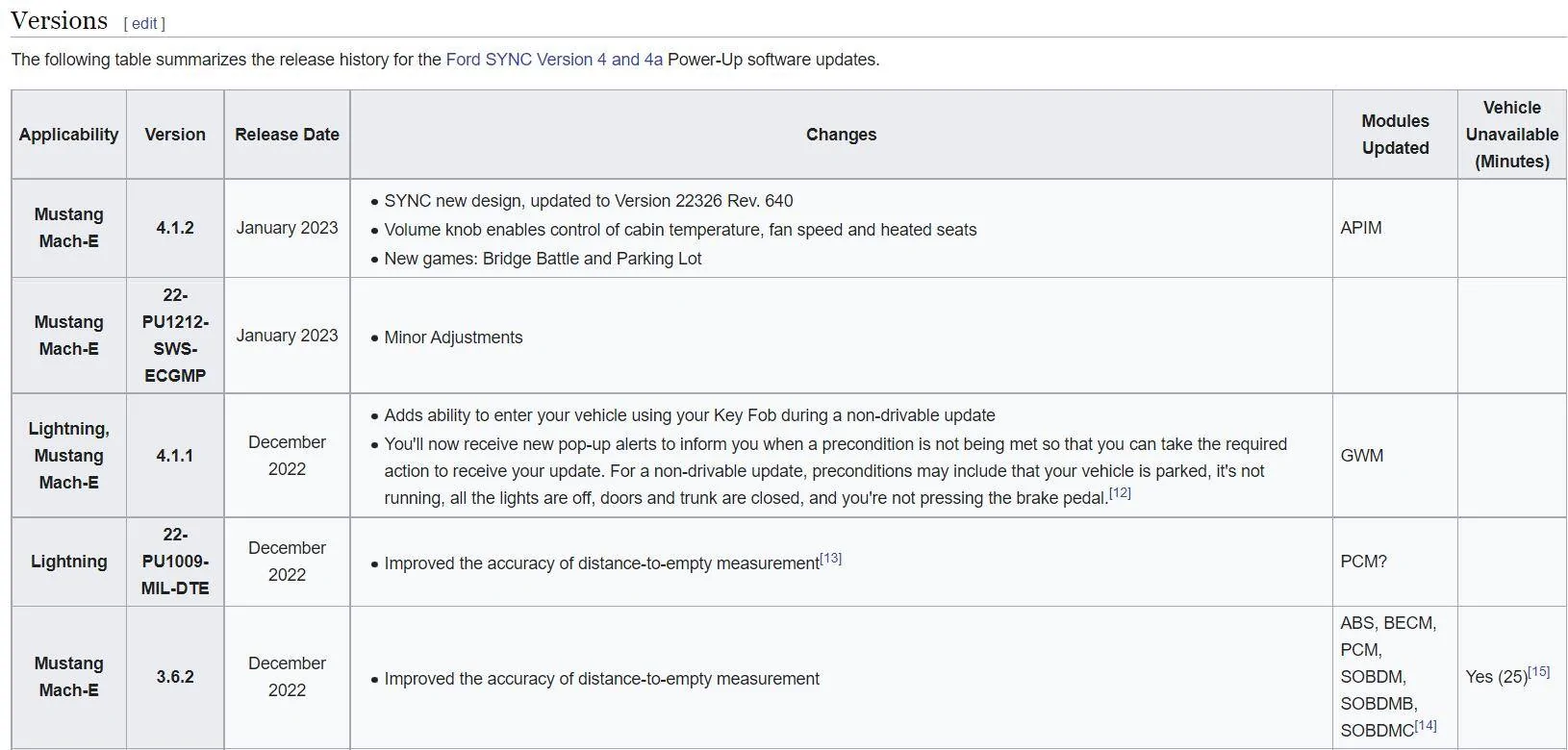Screen dimensions: 1568x750
Task: Select the 22-PU1009-MIL-DTE version cell
Action: [175, 562]
